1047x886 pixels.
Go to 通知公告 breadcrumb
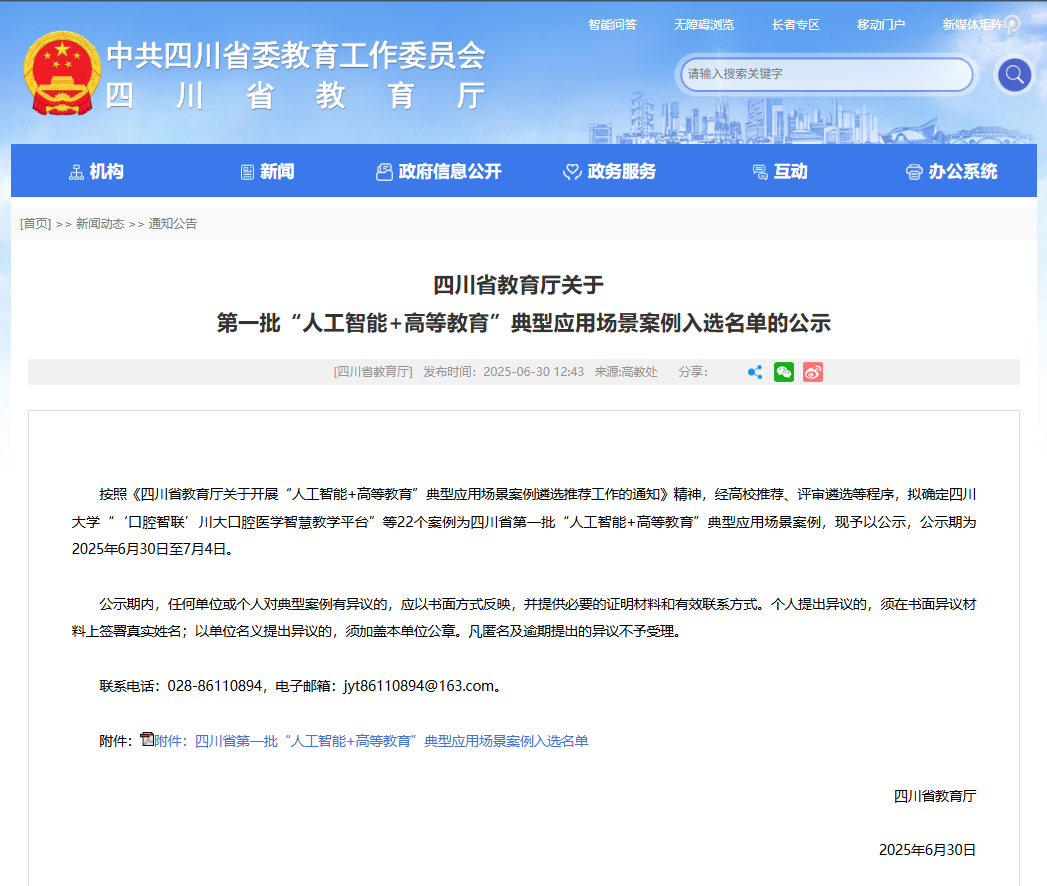(x=173, y=224)
